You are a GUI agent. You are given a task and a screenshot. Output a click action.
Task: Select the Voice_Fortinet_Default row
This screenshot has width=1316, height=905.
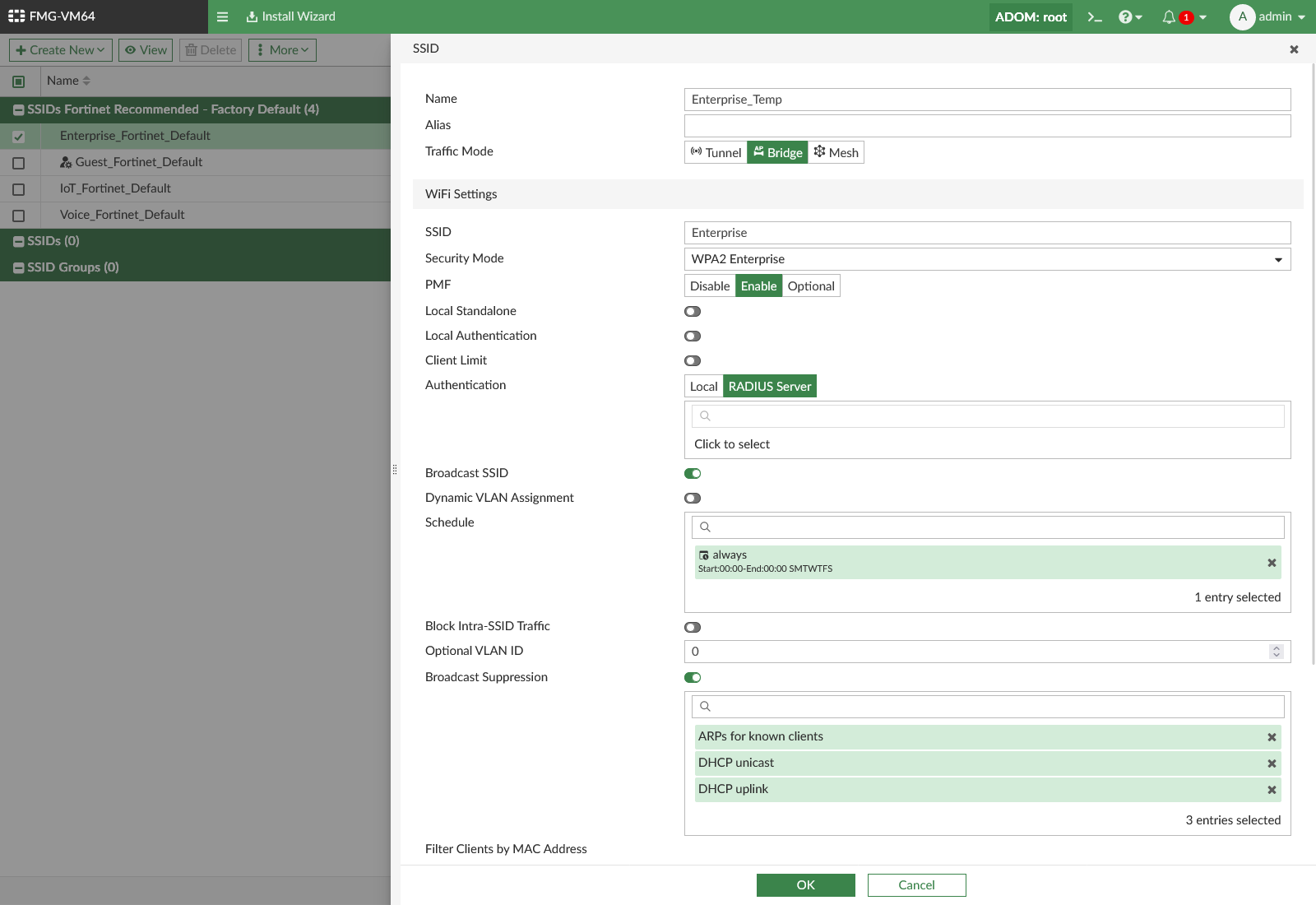coord(195,215)
